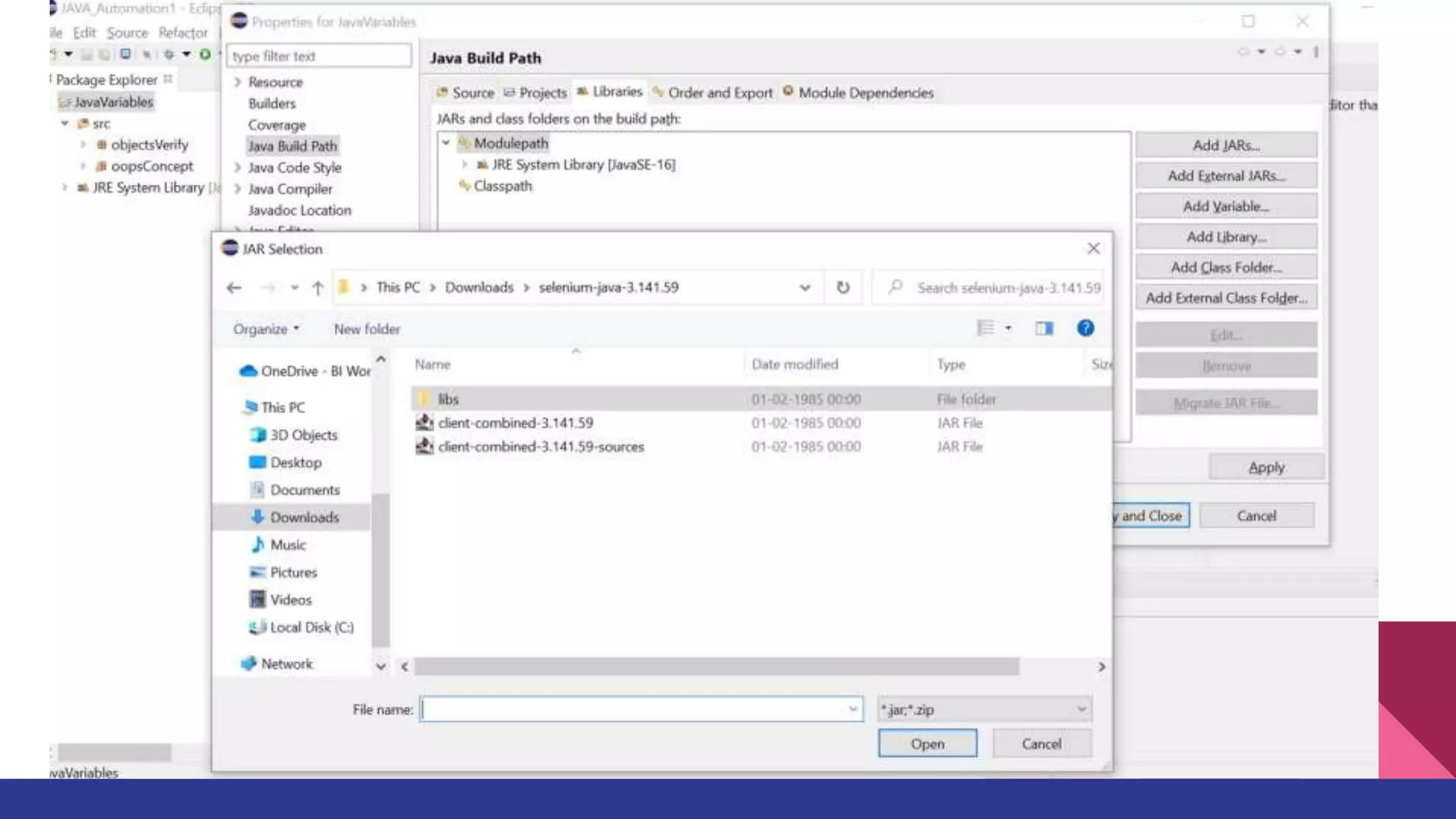Expand the address bar path dropdown
1456x819 pixels.
pos(804,287)
